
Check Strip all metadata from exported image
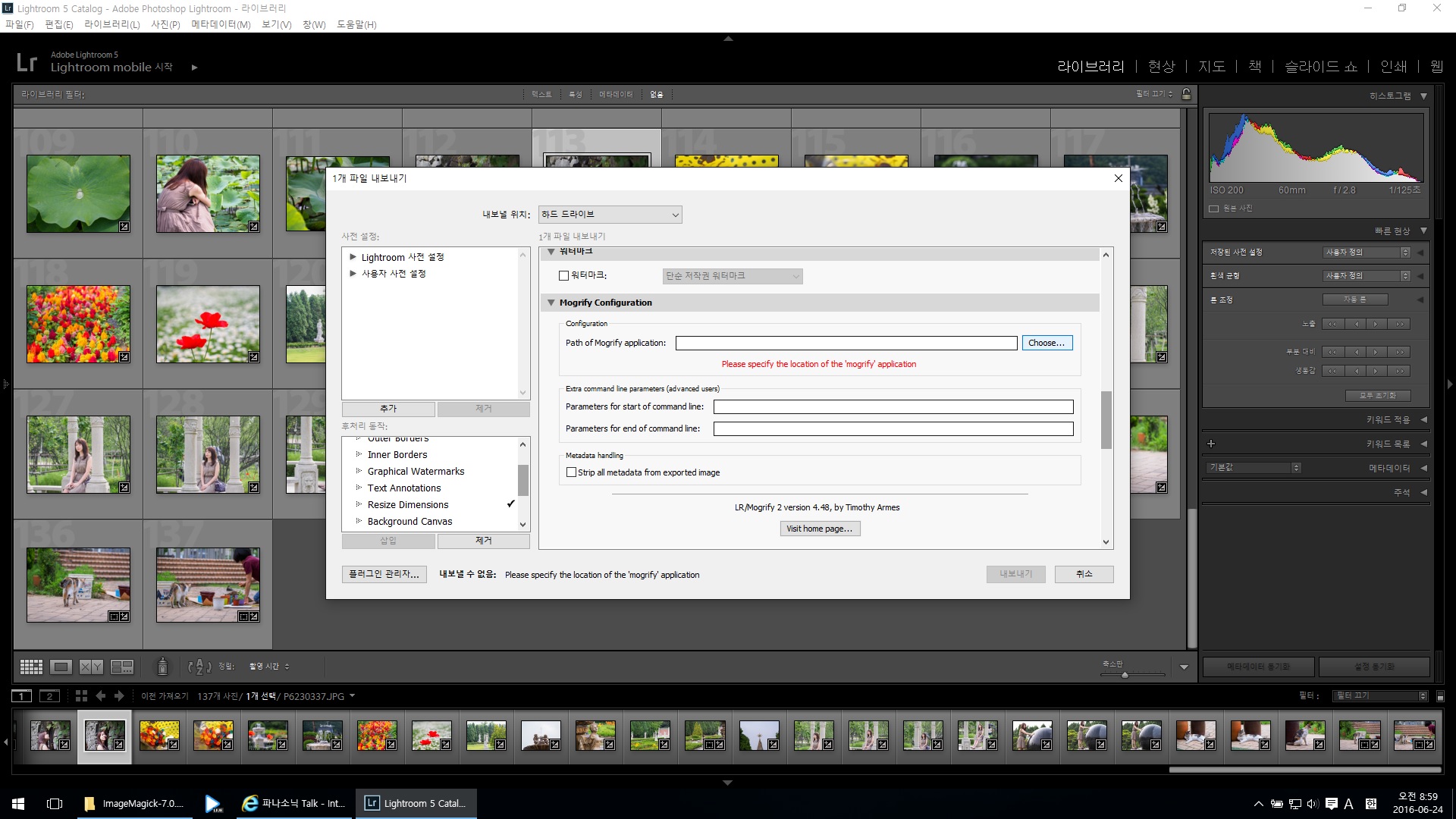[572, 472]
